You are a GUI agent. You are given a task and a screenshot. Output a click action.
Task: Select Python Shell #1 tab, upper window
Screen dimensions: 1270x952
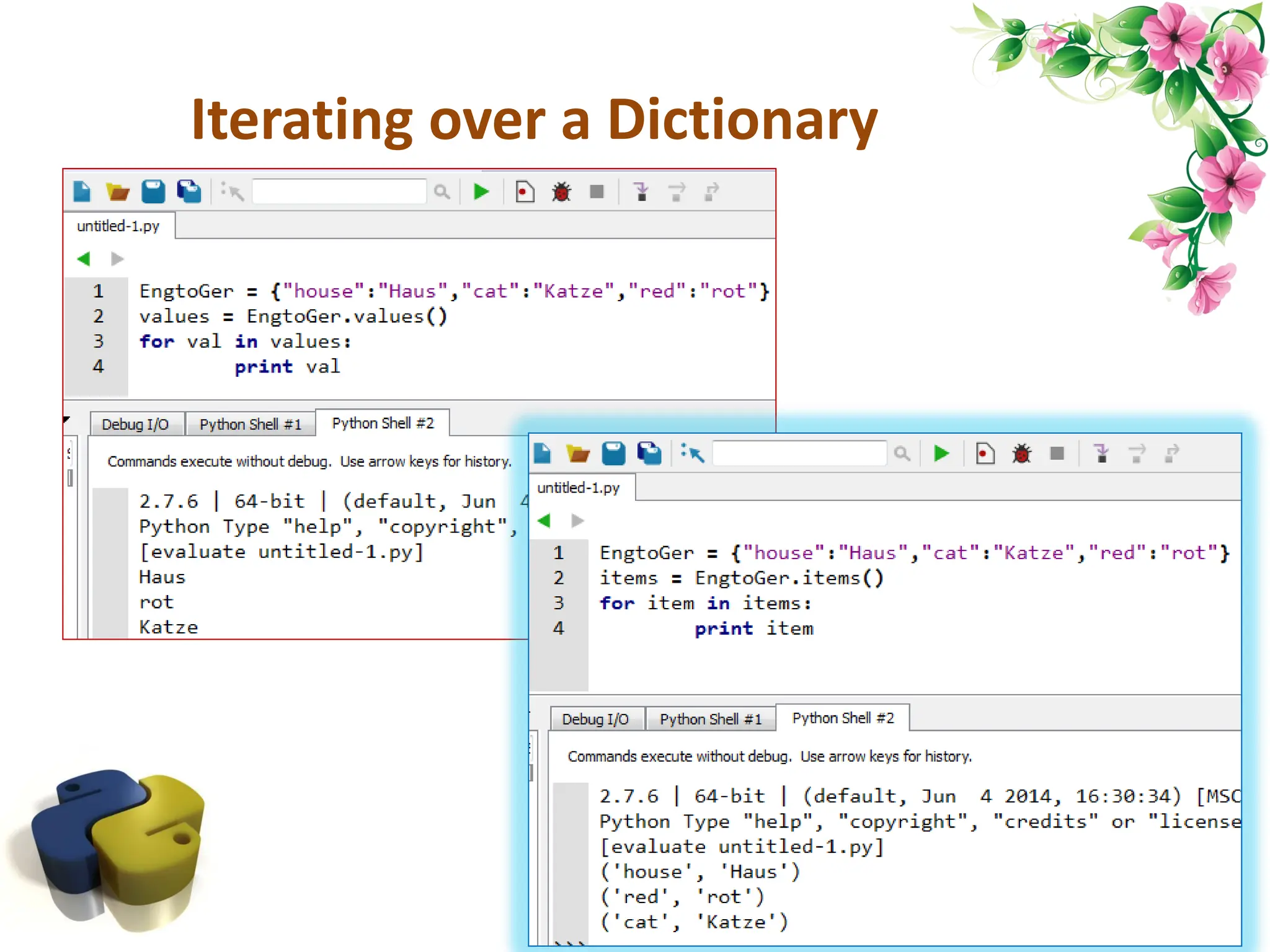pyautogui.click(x=251, y=425)
